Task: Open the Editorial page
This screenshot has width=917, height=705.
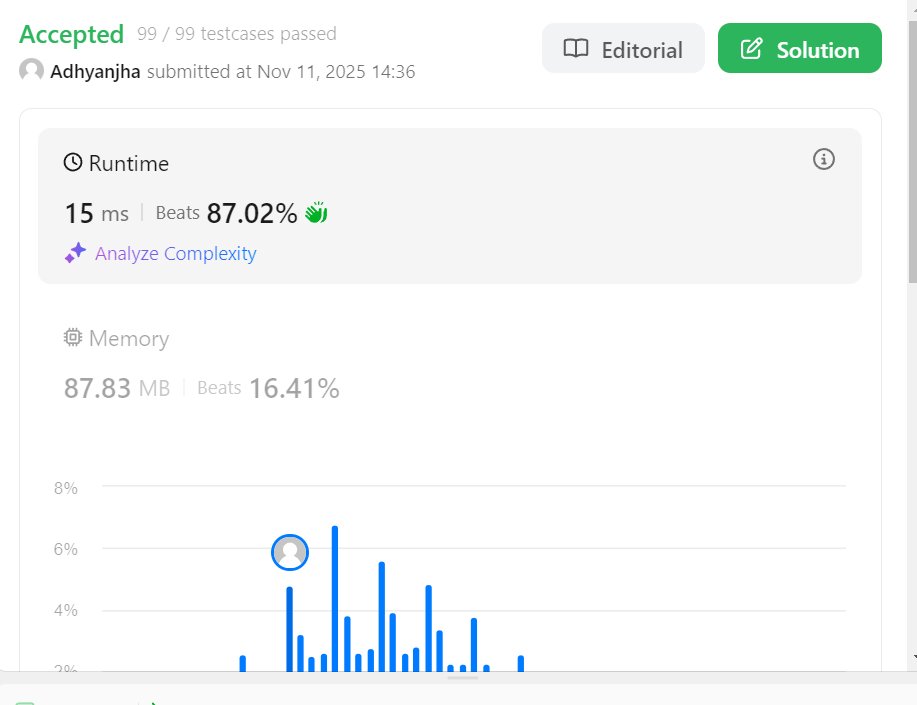Action: [x=623, y=49]
